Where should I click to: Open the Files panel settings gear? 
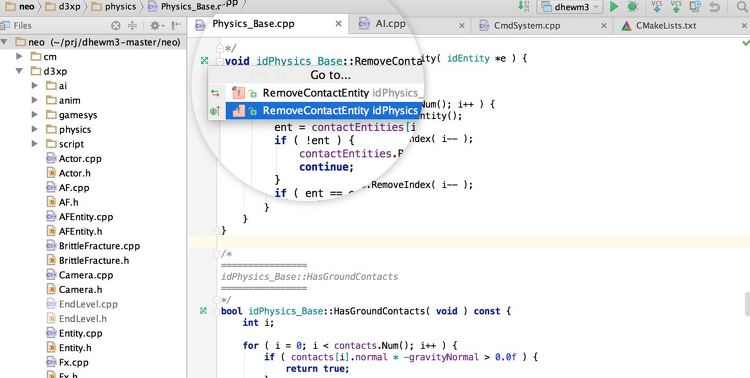(155, 26)
